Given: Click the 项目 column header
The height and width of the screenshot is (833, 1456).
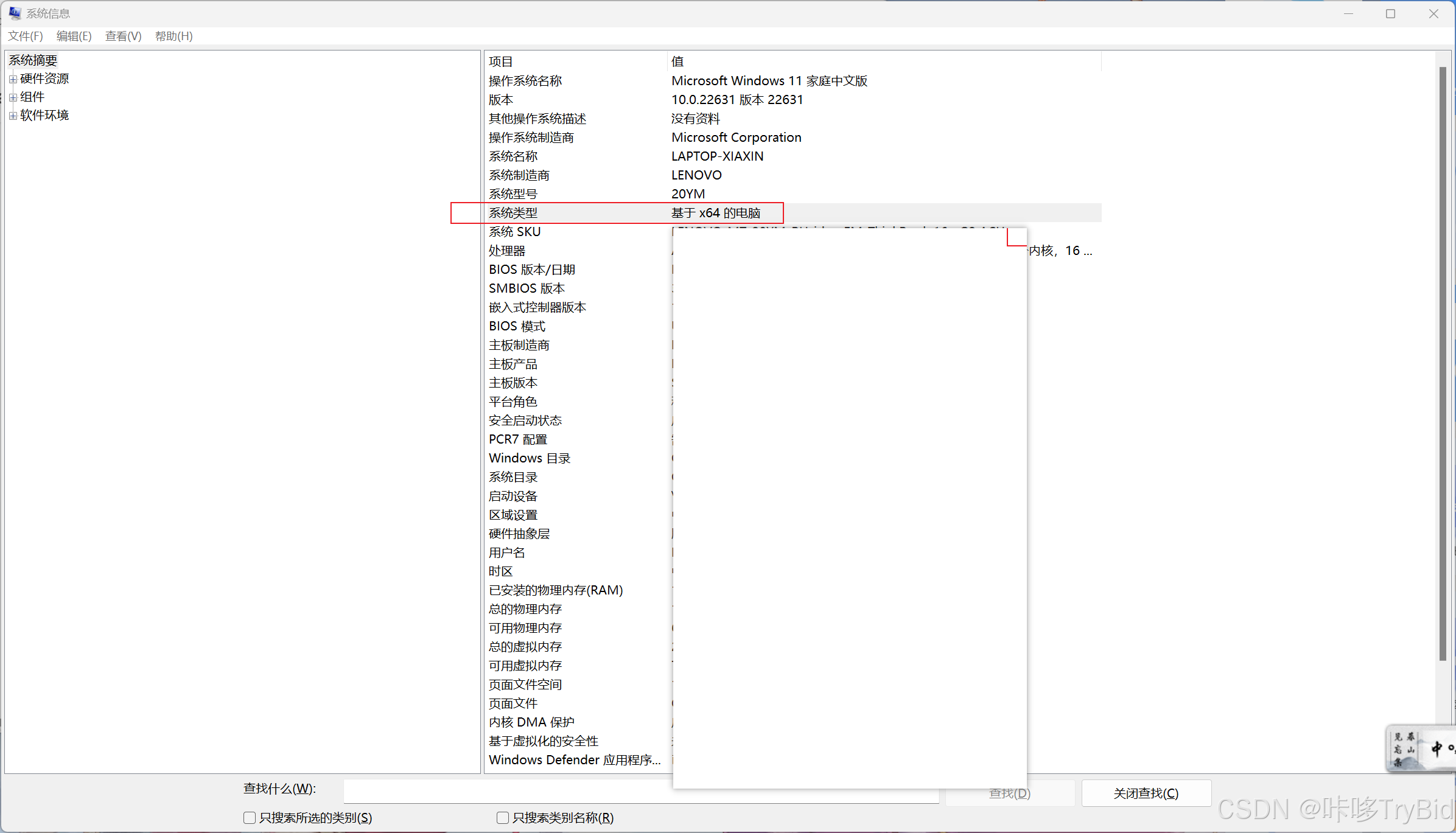Looking at the screenshot, I should (576, 61).
